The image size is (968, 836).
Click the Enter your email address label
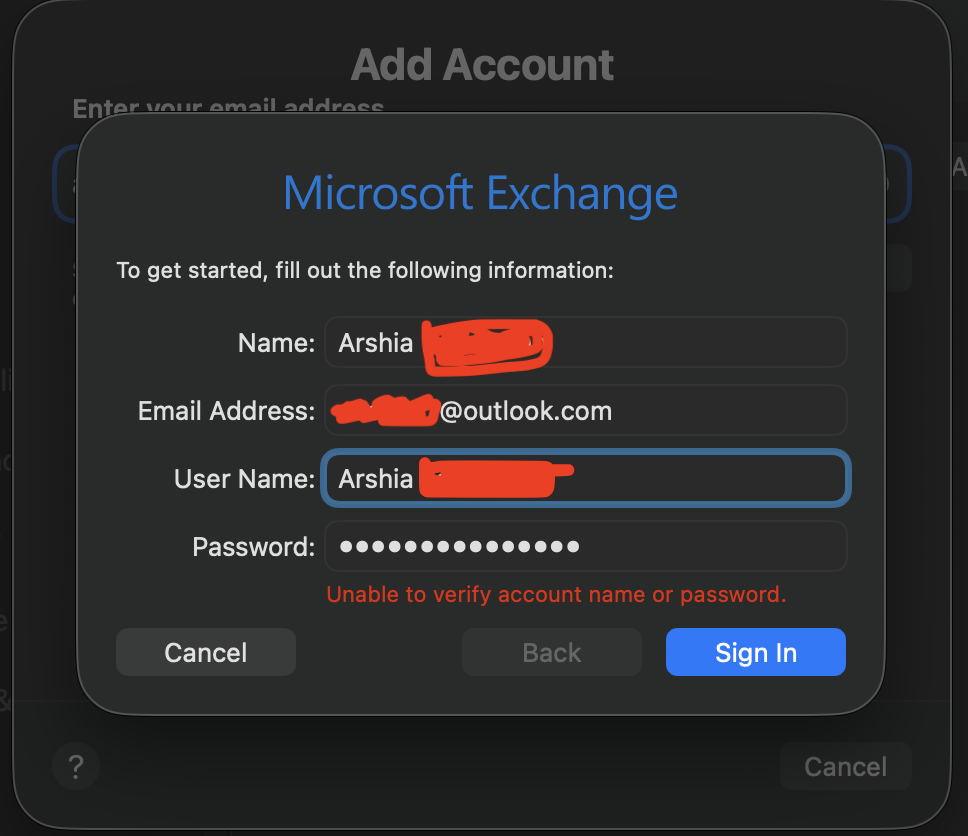coord(228,105)
